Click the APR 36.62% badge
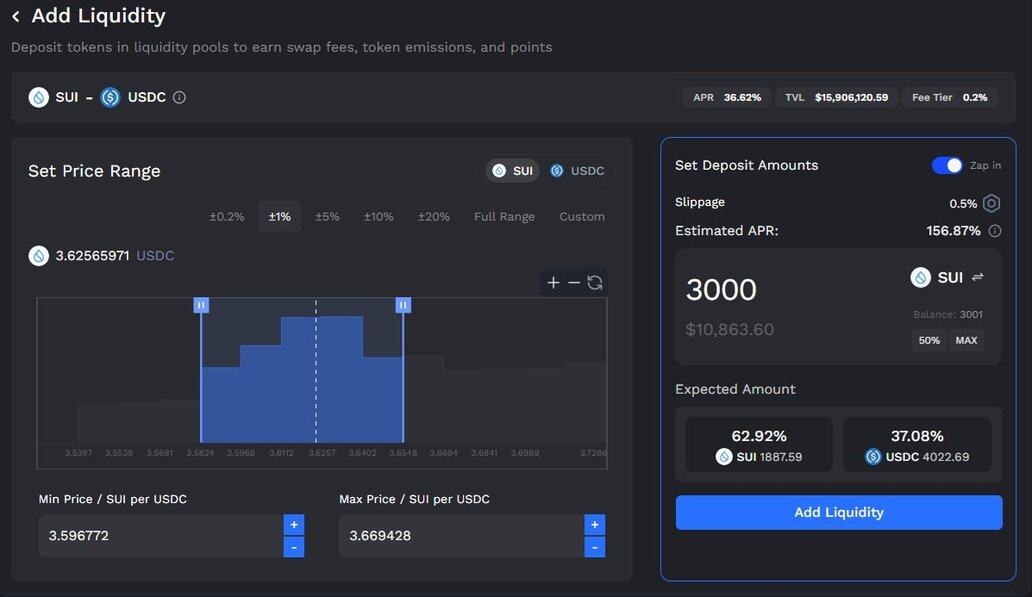Image resolution: width=1032 pixels, height=597 pixels. (x=727, y=97)
